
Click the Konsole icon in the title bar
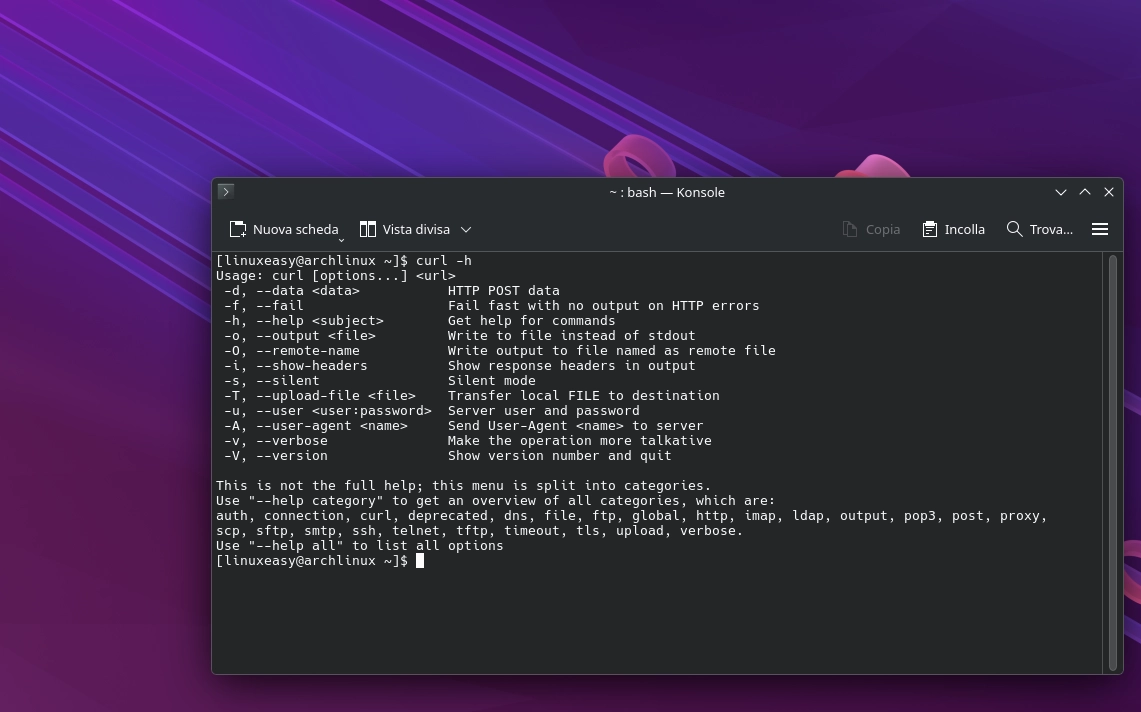(226, 191)
